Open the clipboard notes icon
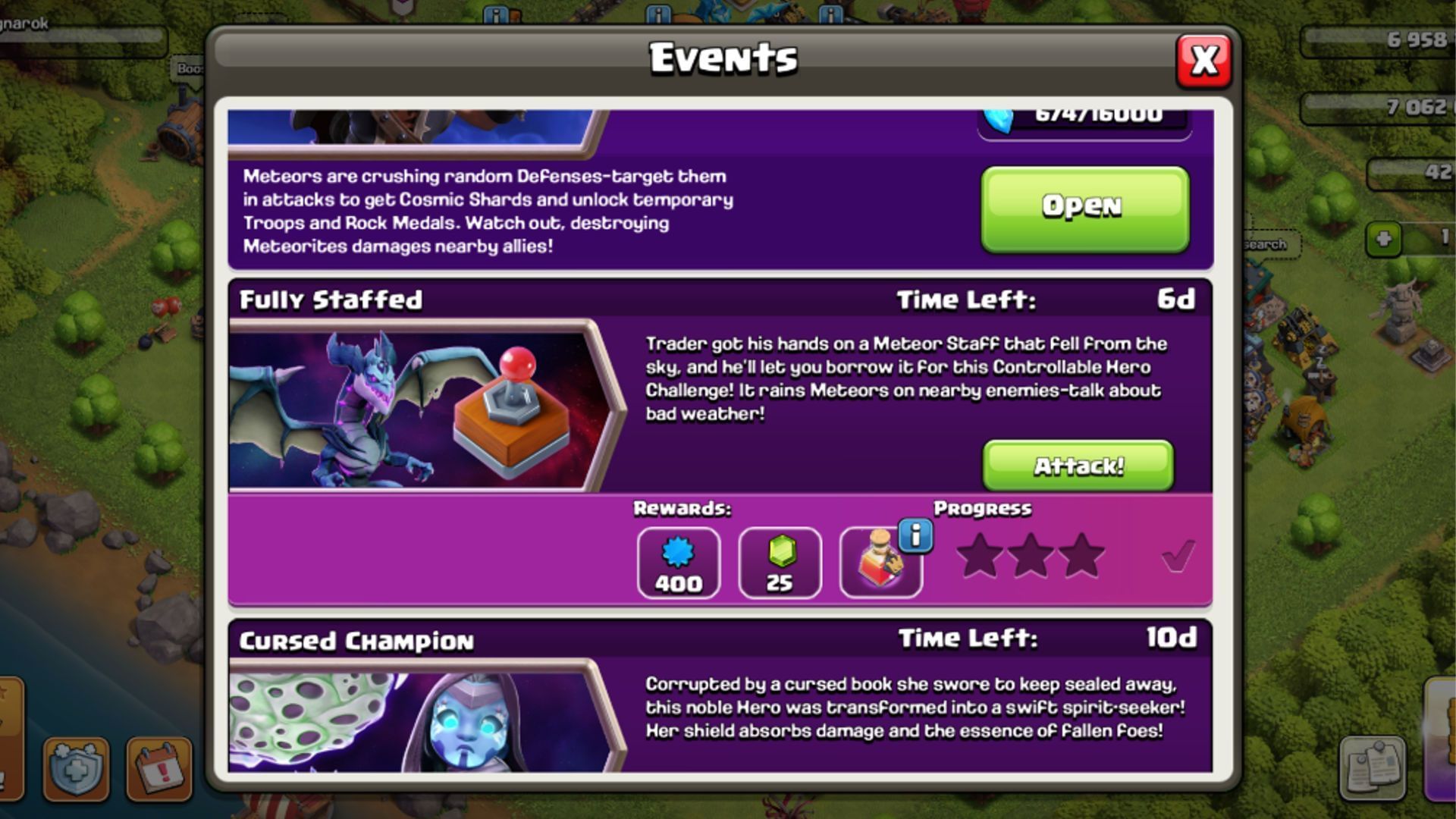The width and height of the screenshot is (1456, 819). [x=1373, y=767]
